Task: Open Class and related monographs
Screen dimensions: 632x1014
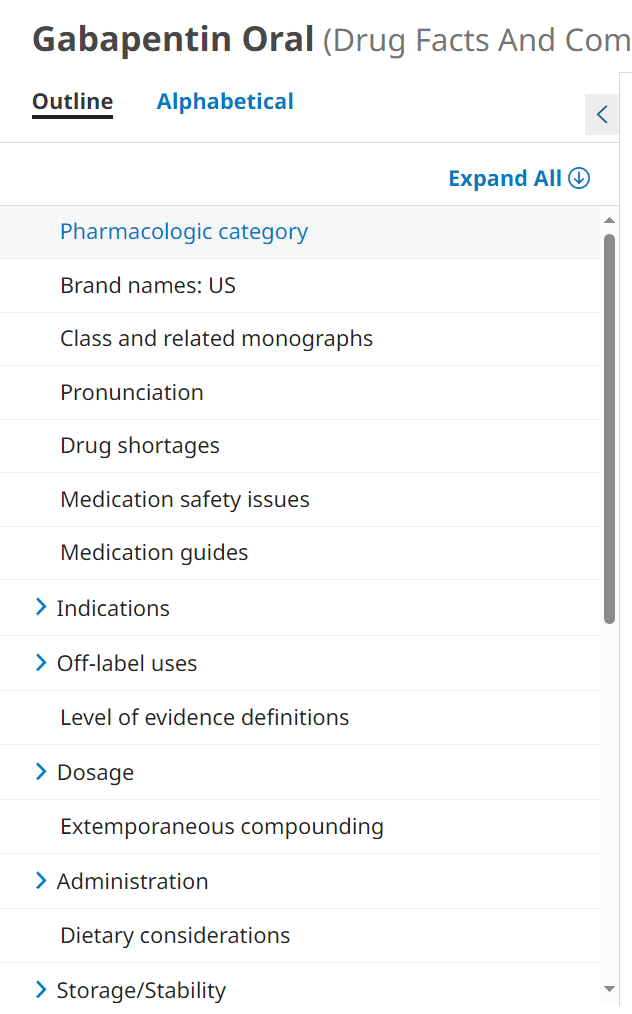Action: coord(216,339)
